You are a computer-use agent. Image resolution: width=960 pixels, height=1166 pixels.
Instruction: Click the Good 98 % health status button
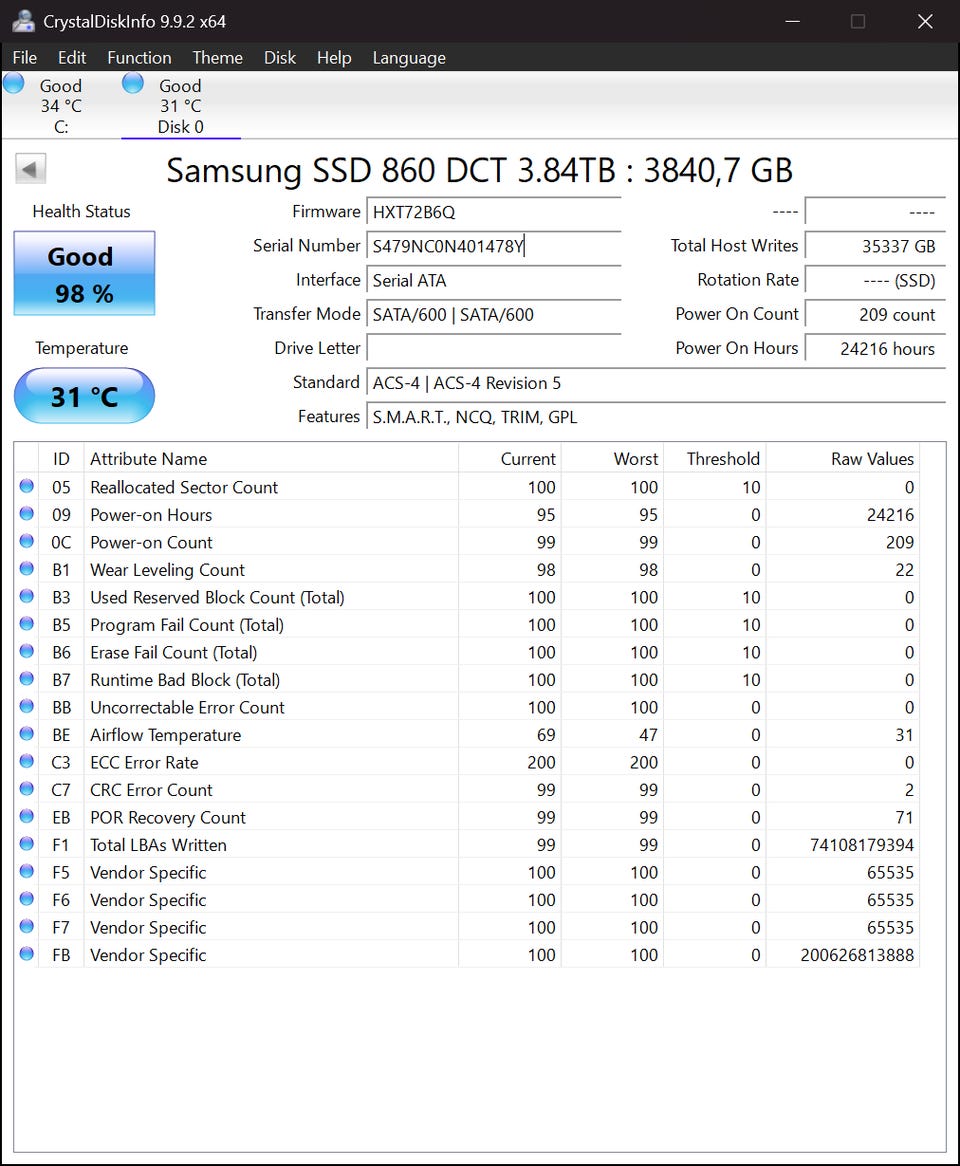(x=84, y=274)
